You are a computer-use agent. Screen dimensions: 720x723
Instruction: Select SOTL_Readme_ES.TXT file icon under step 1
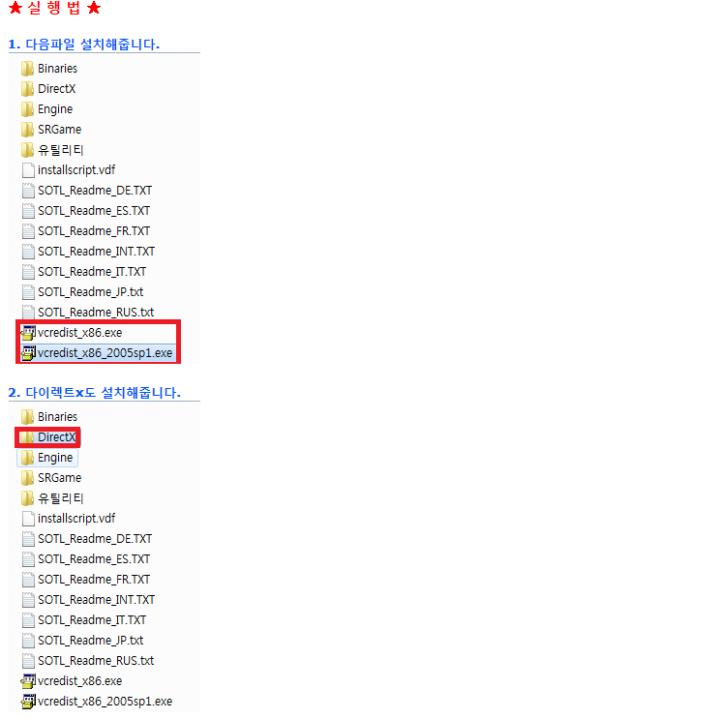28,211
